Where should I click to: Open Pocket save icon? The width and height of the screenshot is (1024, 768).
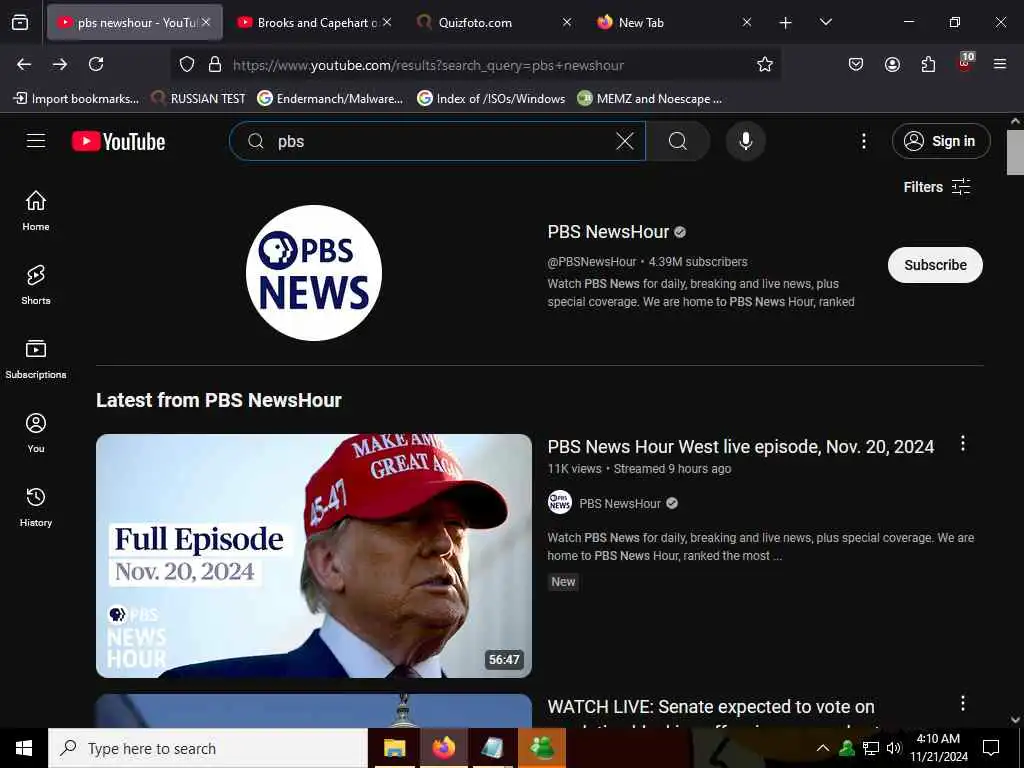pos(856,64)
